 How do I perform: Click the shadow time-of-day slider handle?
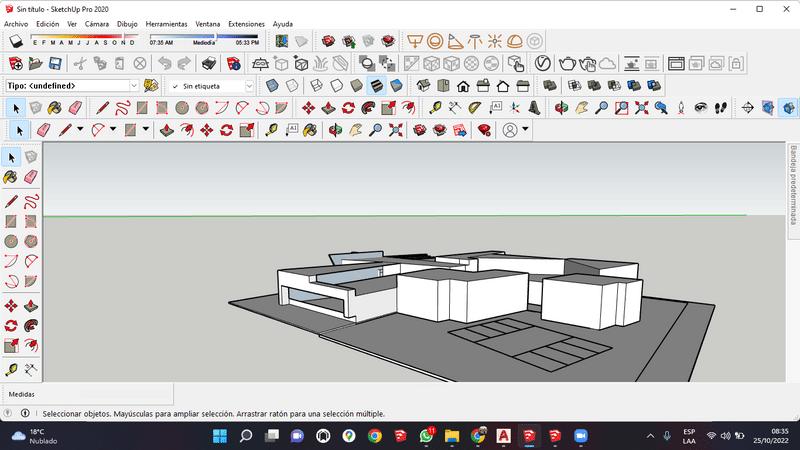(x=216, y=36)
